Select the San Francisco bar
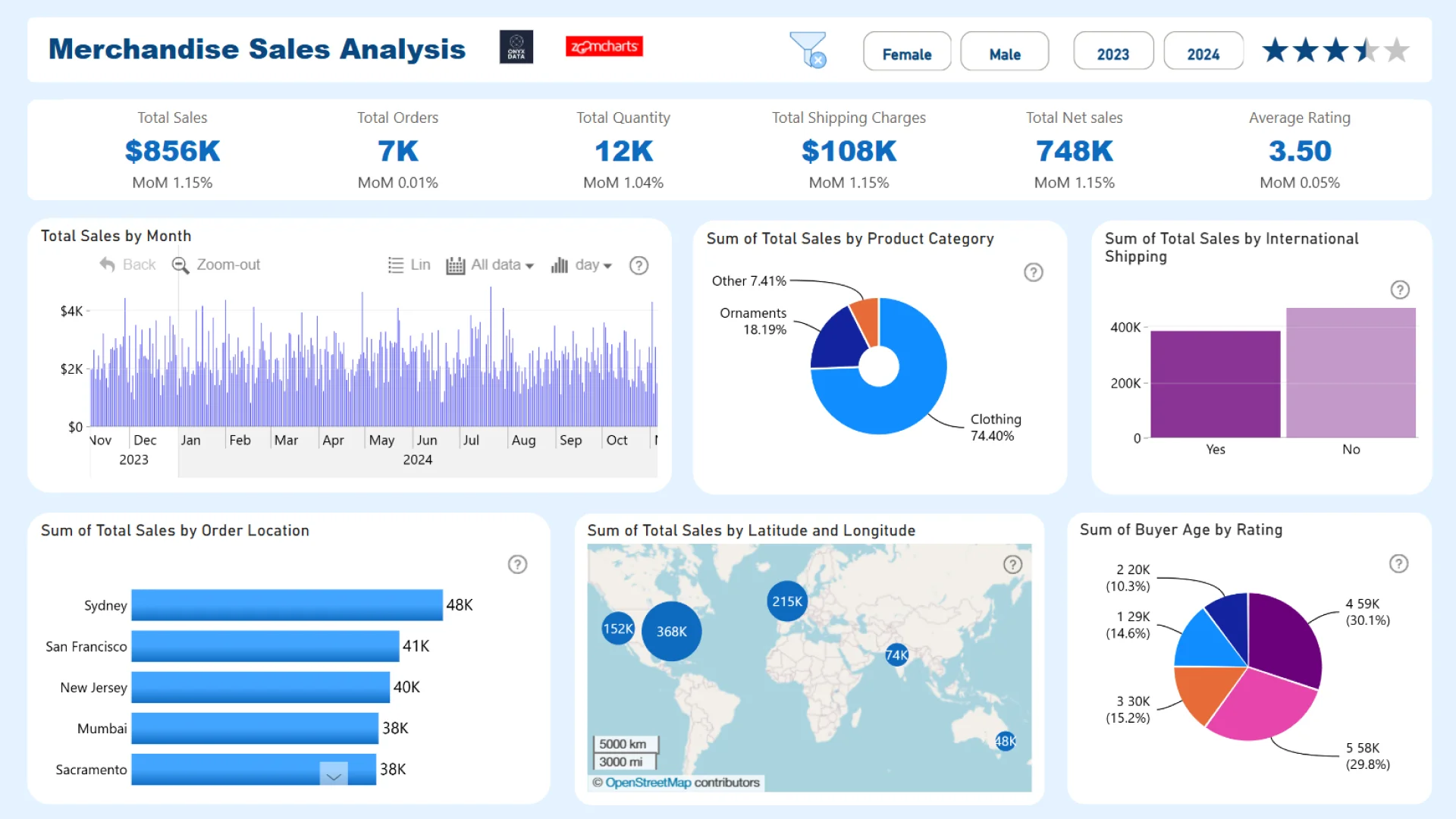Viewport: 1456px width, 819px height. point(265,646)
